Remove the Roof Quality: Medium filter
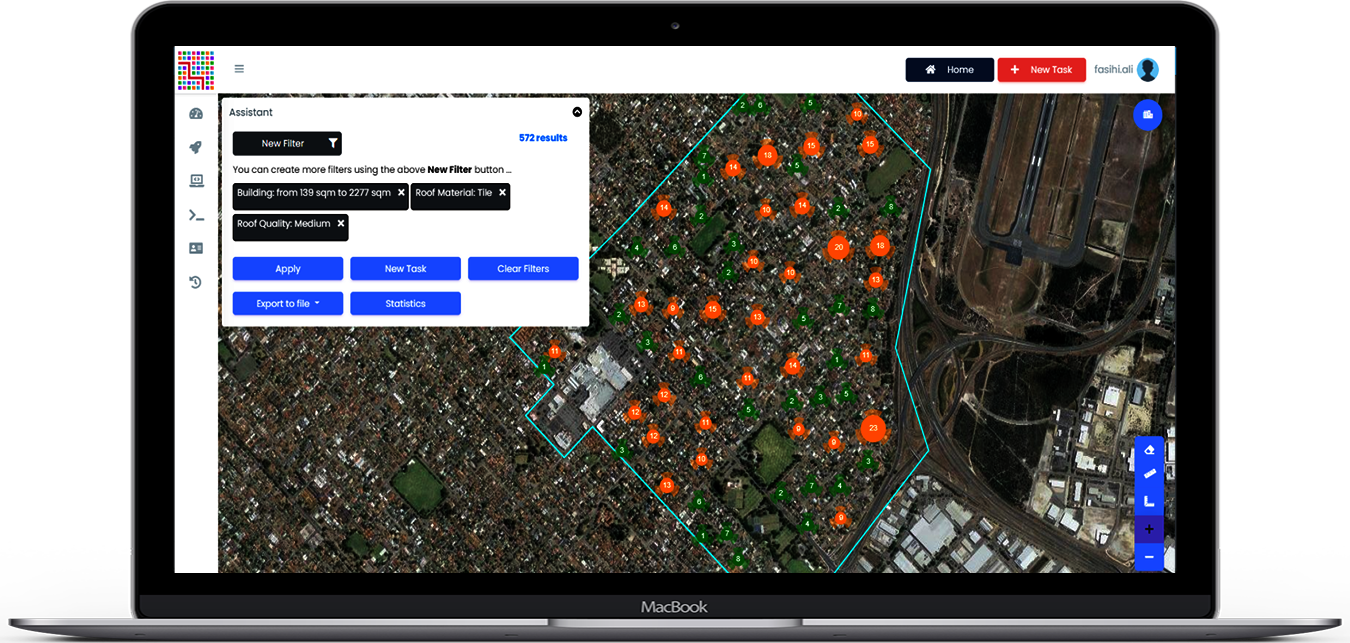 click(x=340, y=224)
